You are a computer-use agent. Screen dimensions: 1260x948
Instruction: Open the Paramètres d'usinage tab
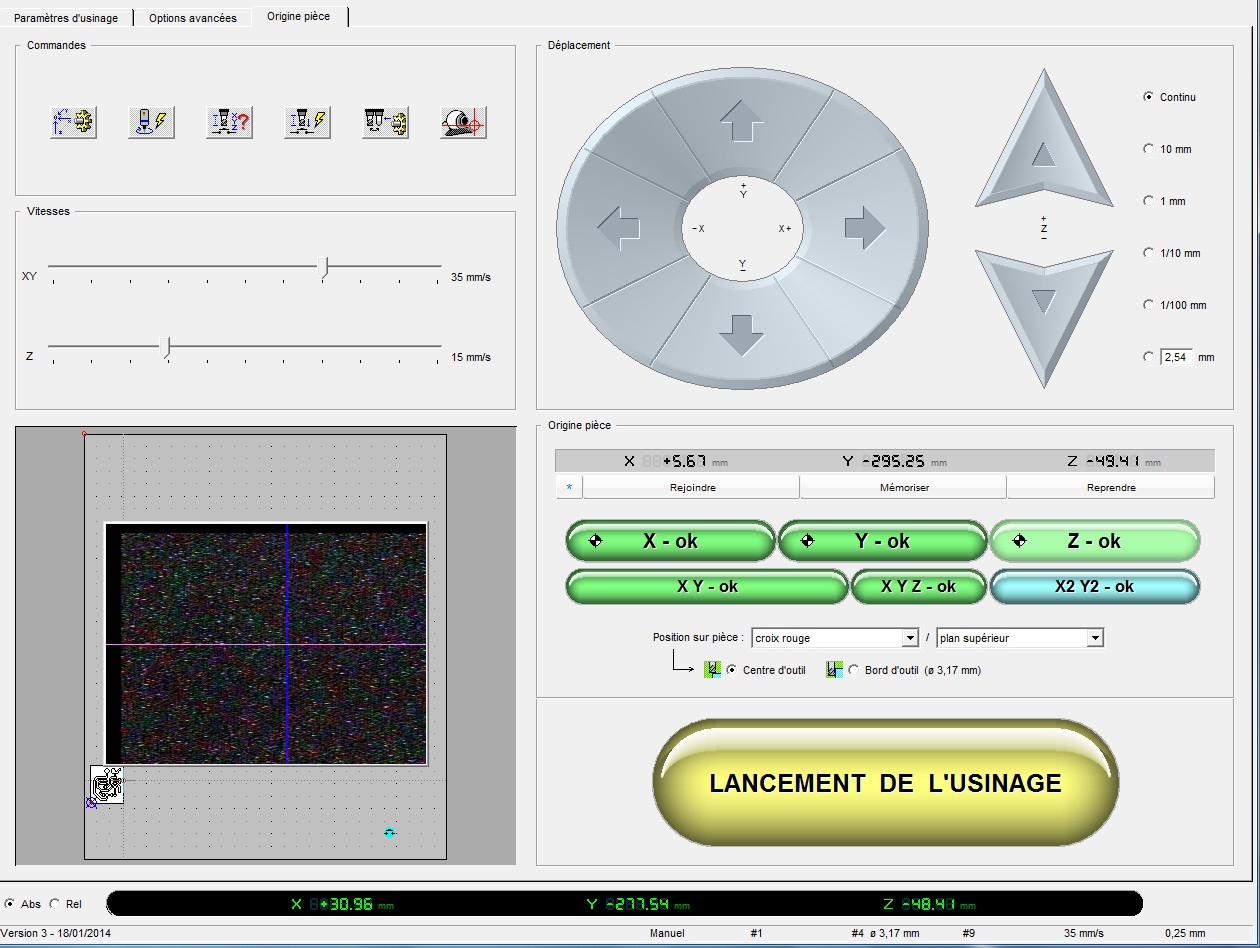(x=66, y=18)
